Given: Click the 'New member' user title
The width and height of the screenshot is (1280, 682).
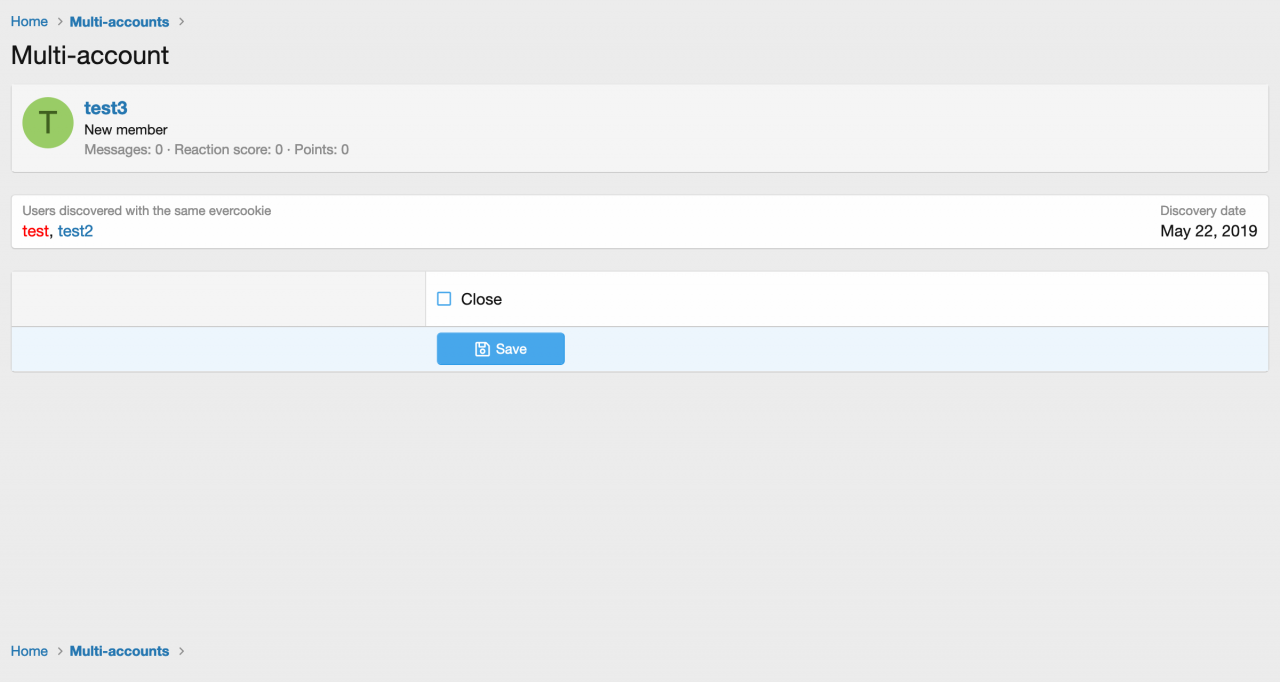Looking at the screenshot, I should point(126,130).
